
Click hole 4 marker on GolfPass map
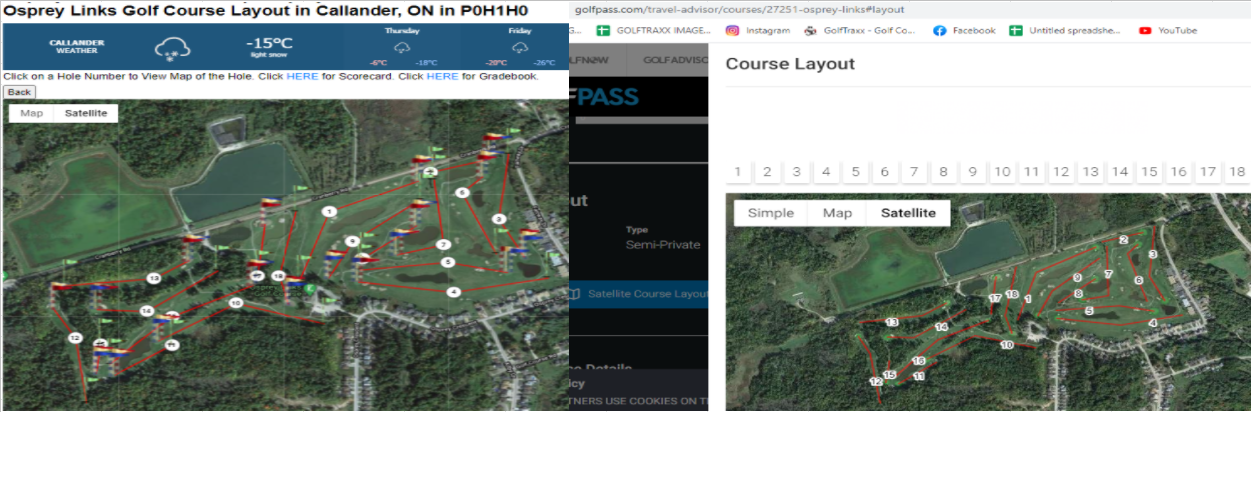(1153, 323)
